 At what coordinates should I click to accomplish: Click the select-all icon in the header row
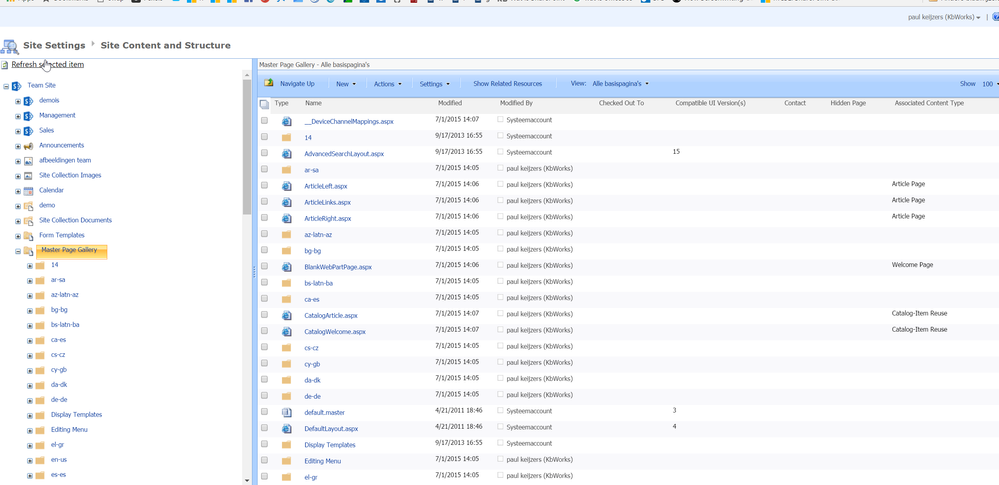[x=264, y=105]
